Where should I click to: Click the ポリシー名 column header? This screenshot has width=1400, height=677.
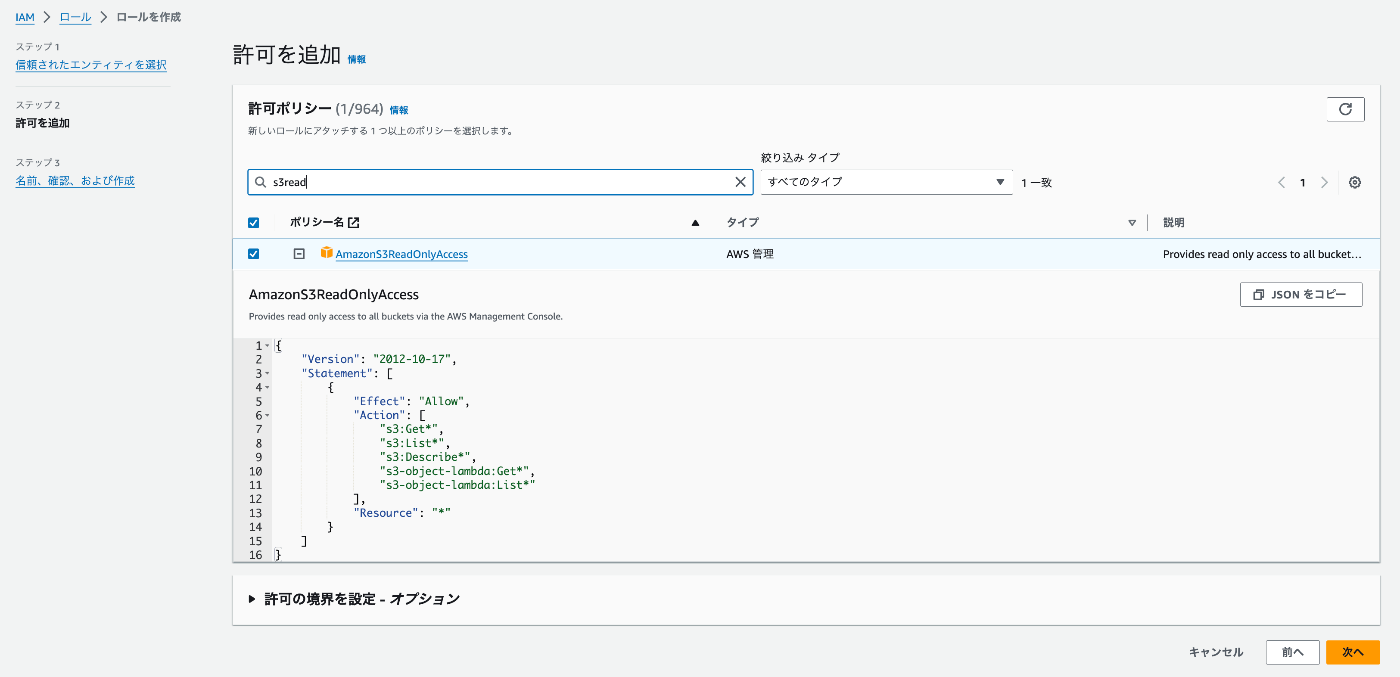[317, 222]
